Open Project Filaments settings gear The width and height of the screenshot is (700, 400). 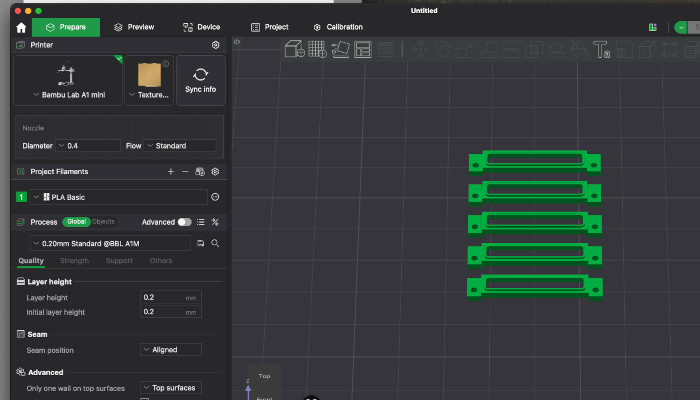[215, 171]
